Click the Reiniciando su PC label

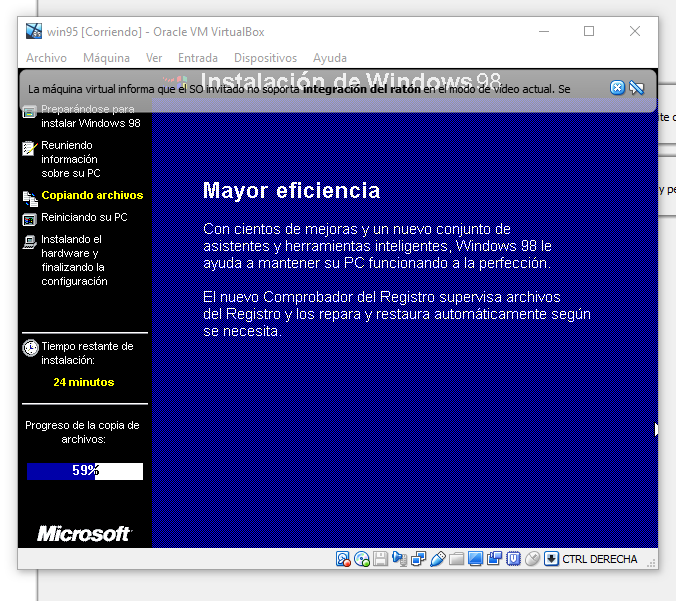click(x=84, y=217)
